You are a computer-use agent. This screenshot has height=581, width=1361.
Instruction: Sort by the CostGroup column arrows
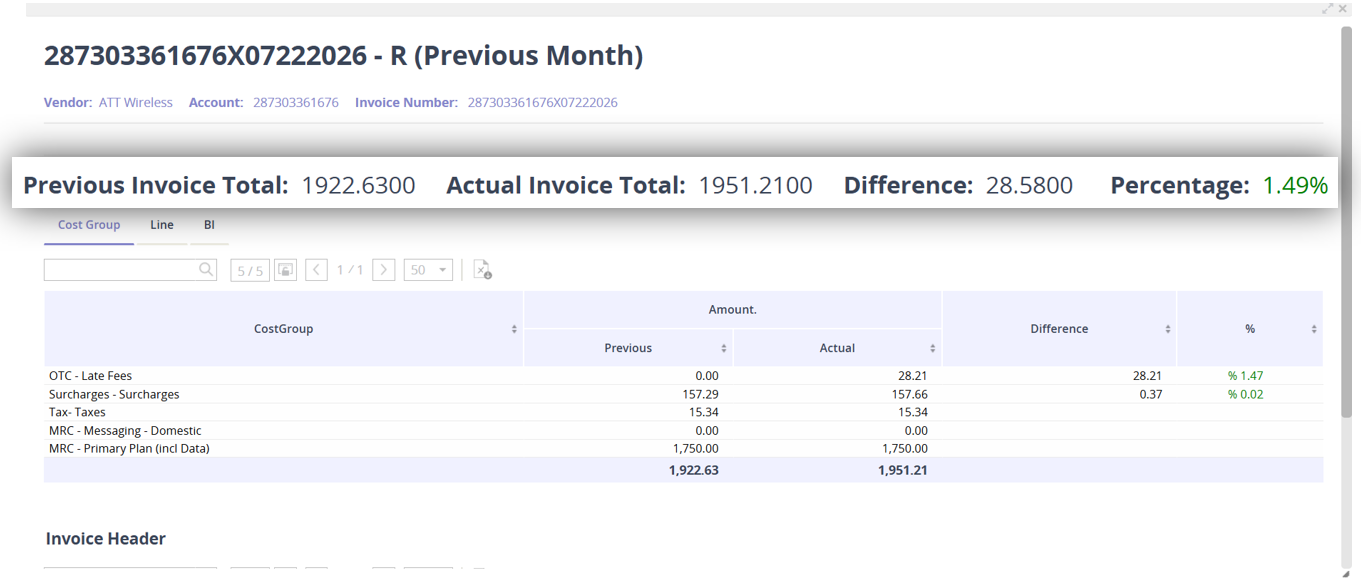(x=514, y=329)
